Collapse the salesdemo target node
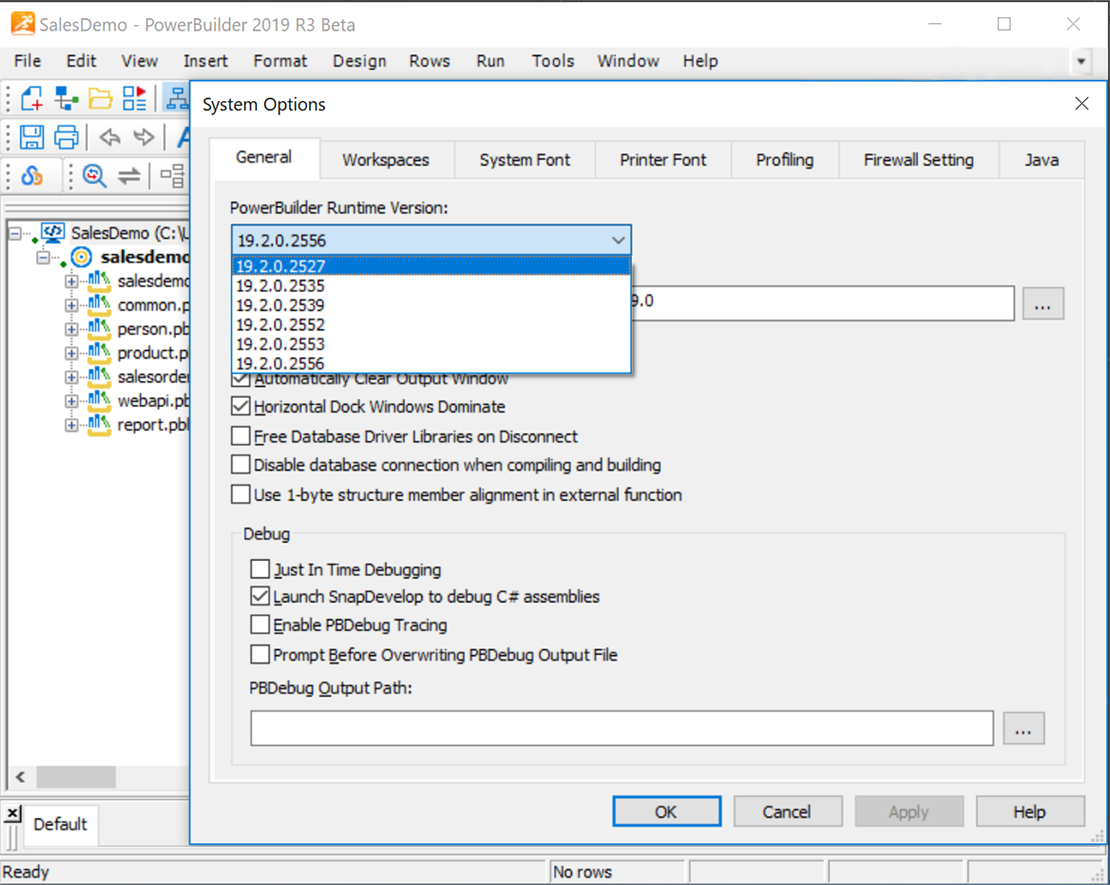The width and height of the screenshot is (1110, 885). point(43,257)
